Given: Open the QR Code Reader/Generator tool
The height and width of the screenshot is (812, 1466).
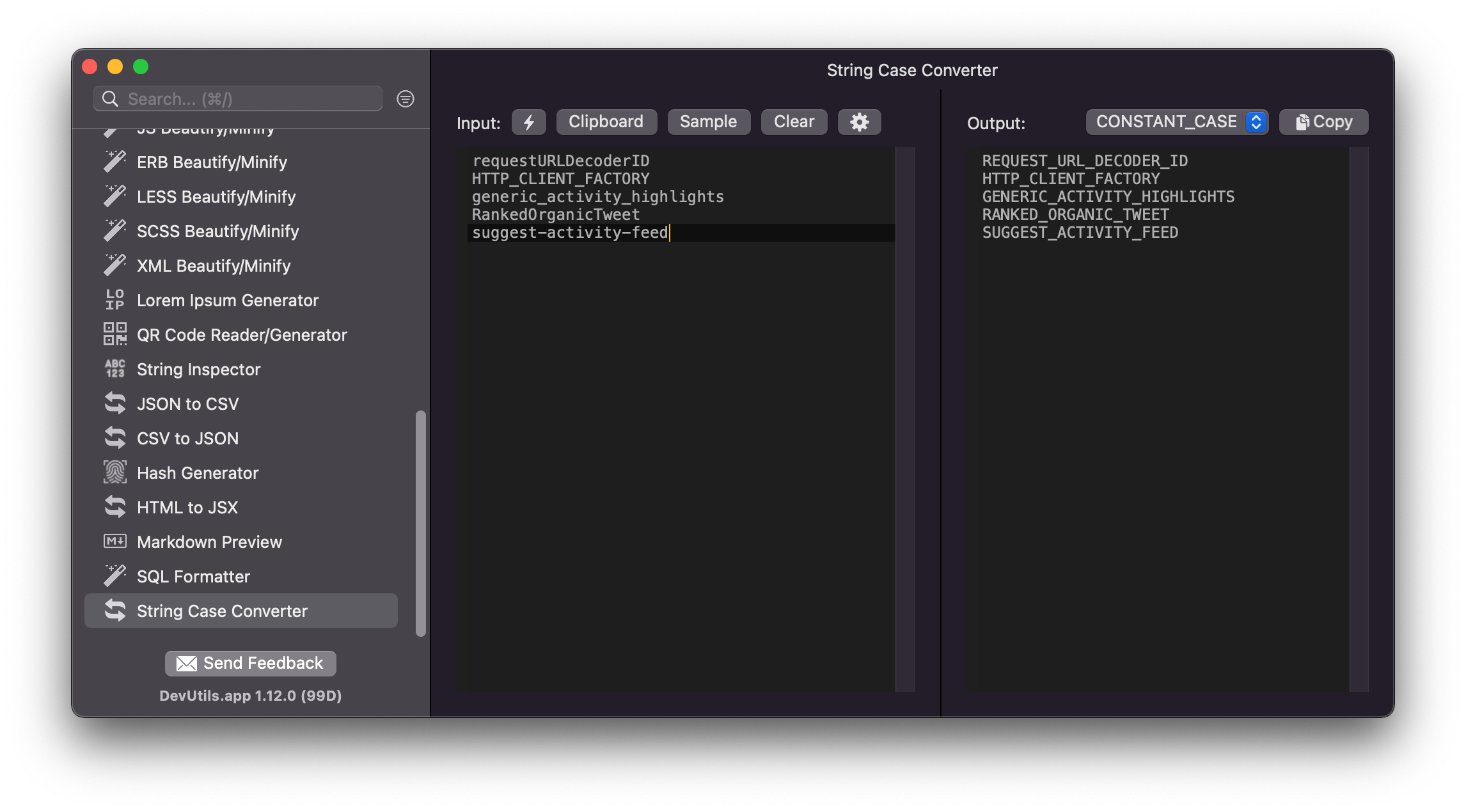Looking at the screenshot, I should [x=242, y=334].
